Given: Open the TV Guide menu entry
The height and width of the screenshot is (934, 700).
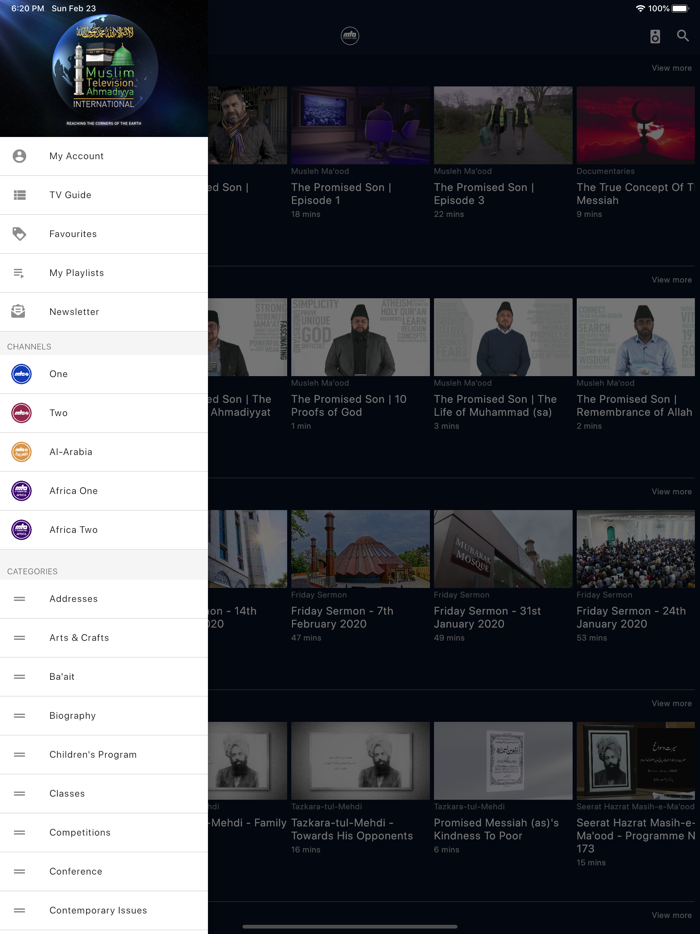Looking at the screenshot, I should (104, 195).
